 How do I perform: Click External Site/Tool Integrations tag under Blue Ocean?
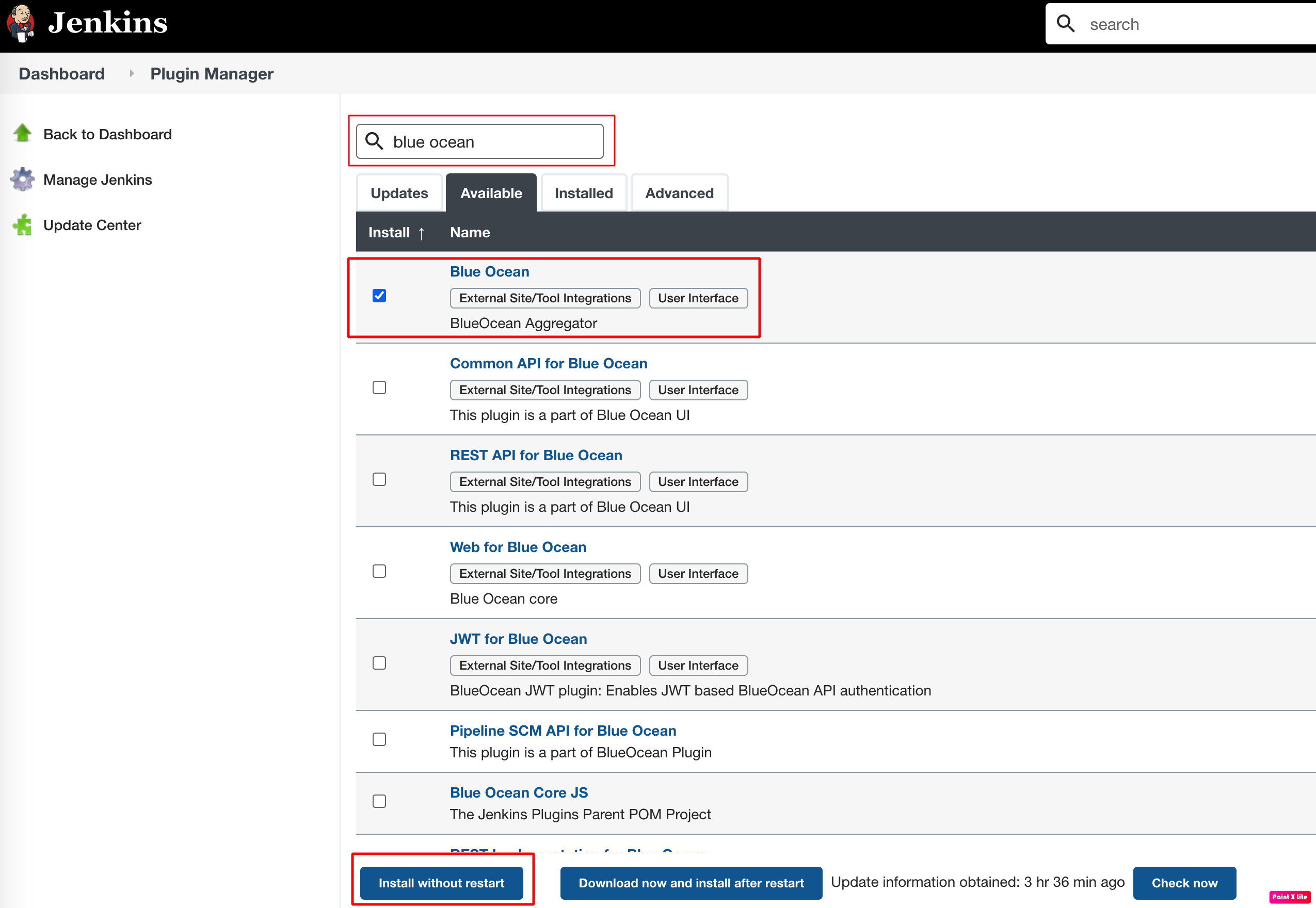coord(545,298)
